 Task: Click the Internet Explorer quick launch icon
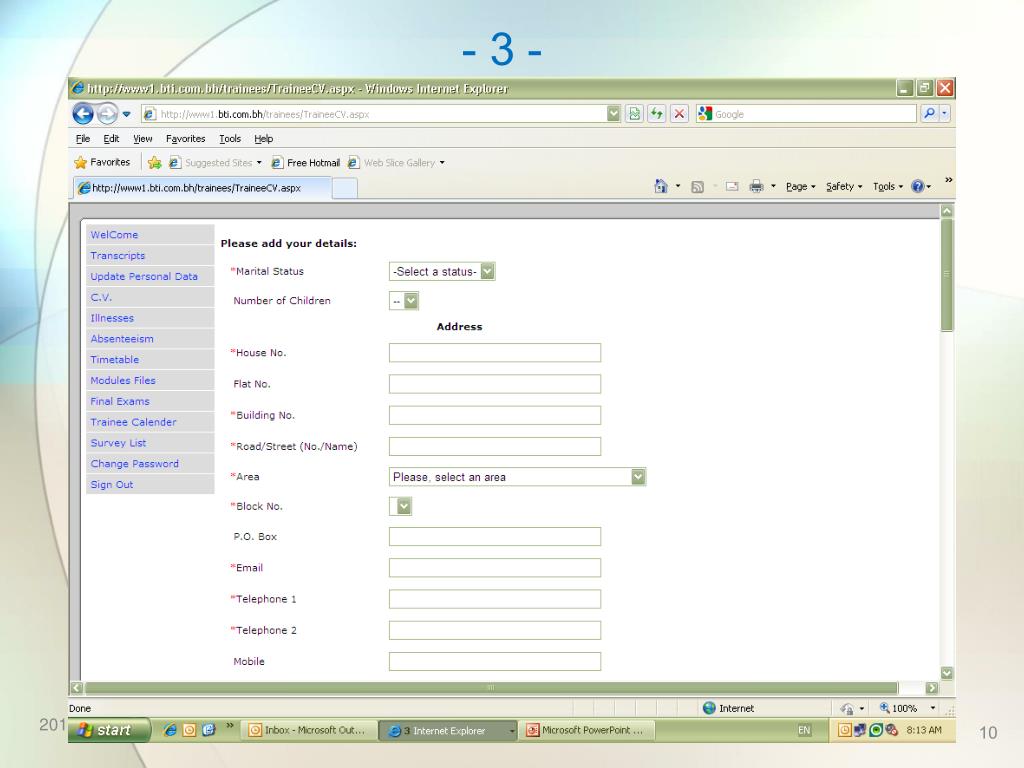(169, 730)
